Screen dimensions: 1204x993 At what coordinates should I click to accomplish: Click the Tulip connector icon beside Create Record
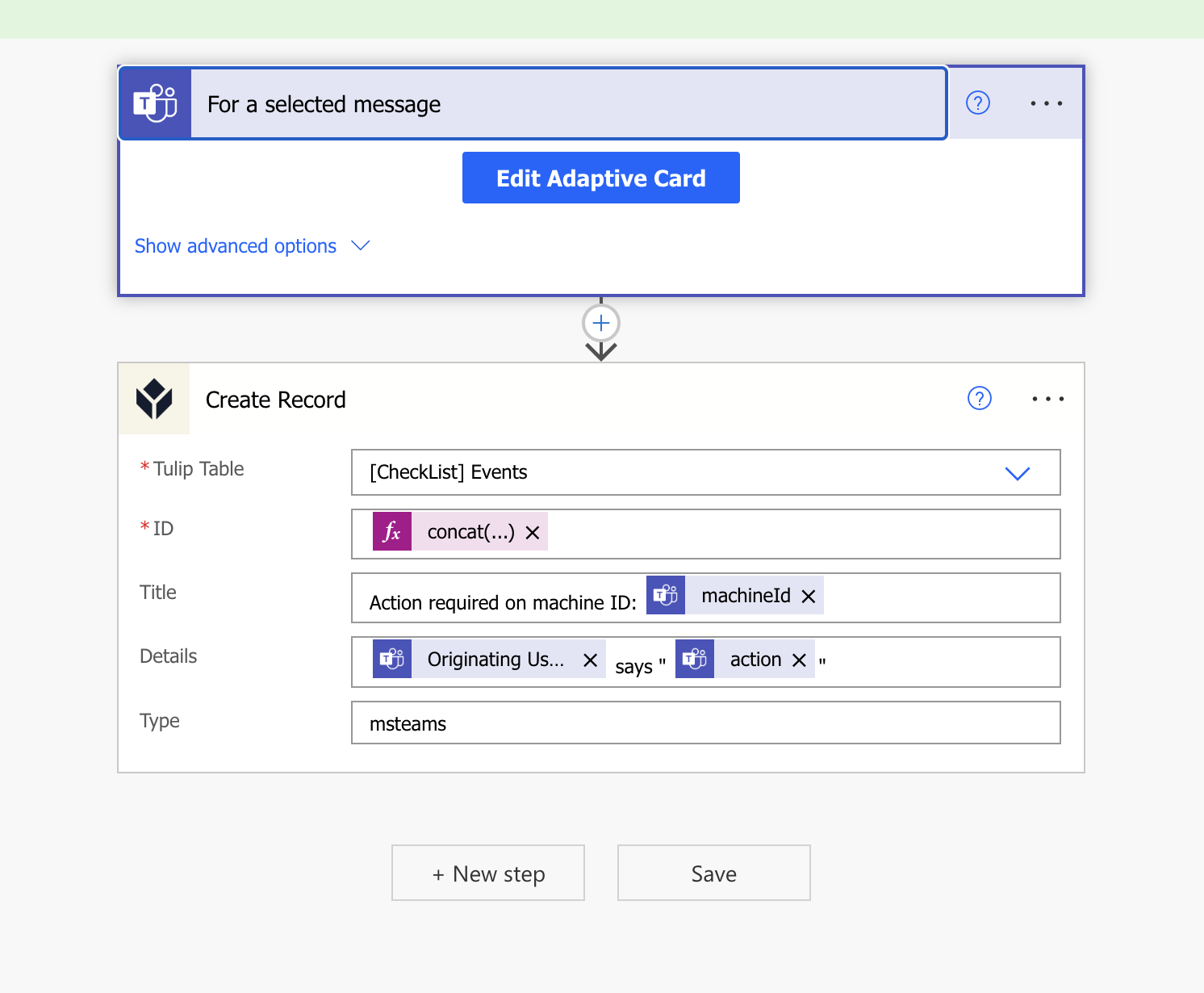(x=153, y=398)
